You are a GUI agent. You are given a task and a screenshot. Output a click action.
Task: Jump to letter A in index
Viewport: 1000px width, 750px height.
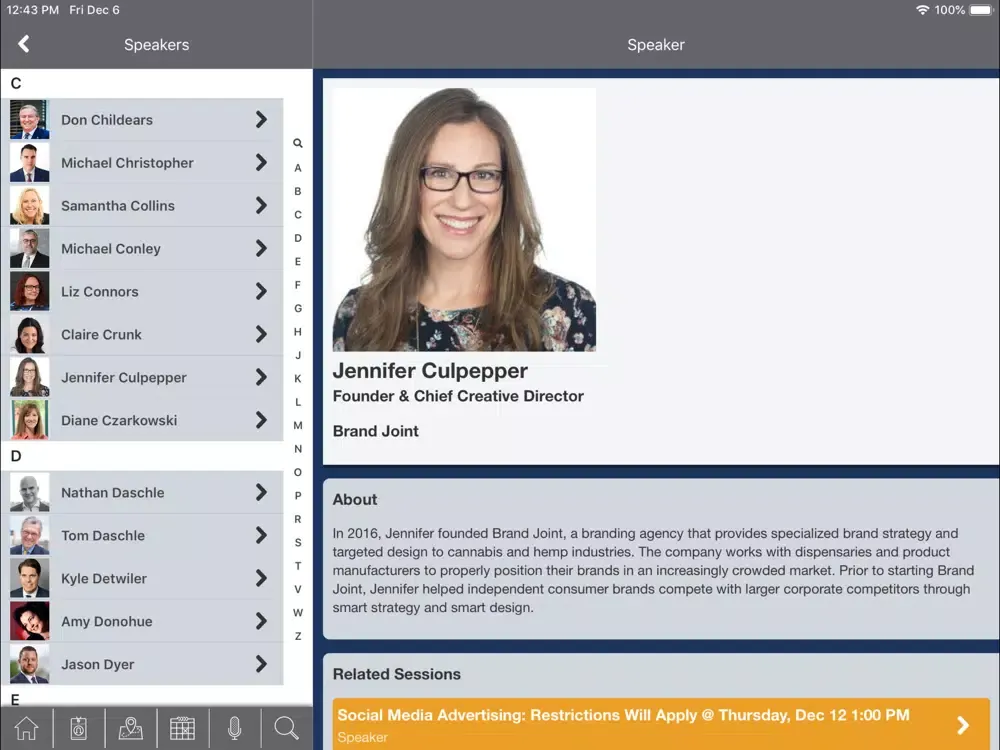point(298,168)
